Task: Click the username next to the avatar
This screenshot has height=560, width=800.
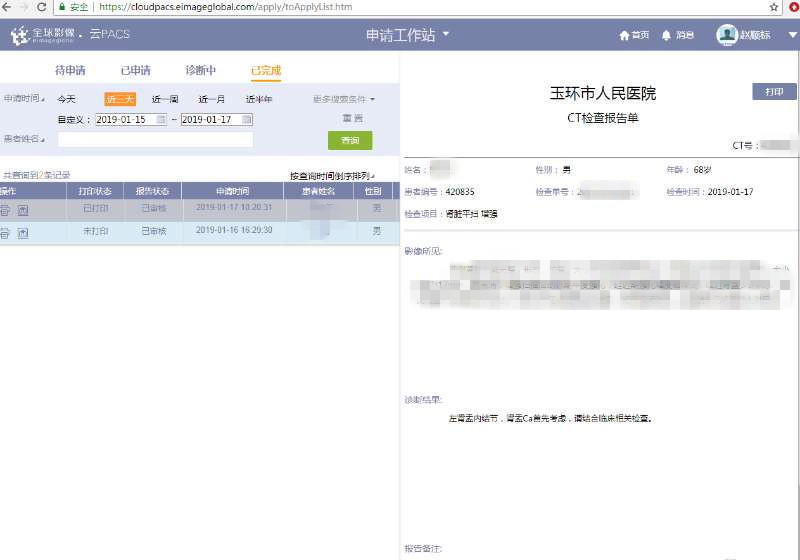Action: (755, 35)
